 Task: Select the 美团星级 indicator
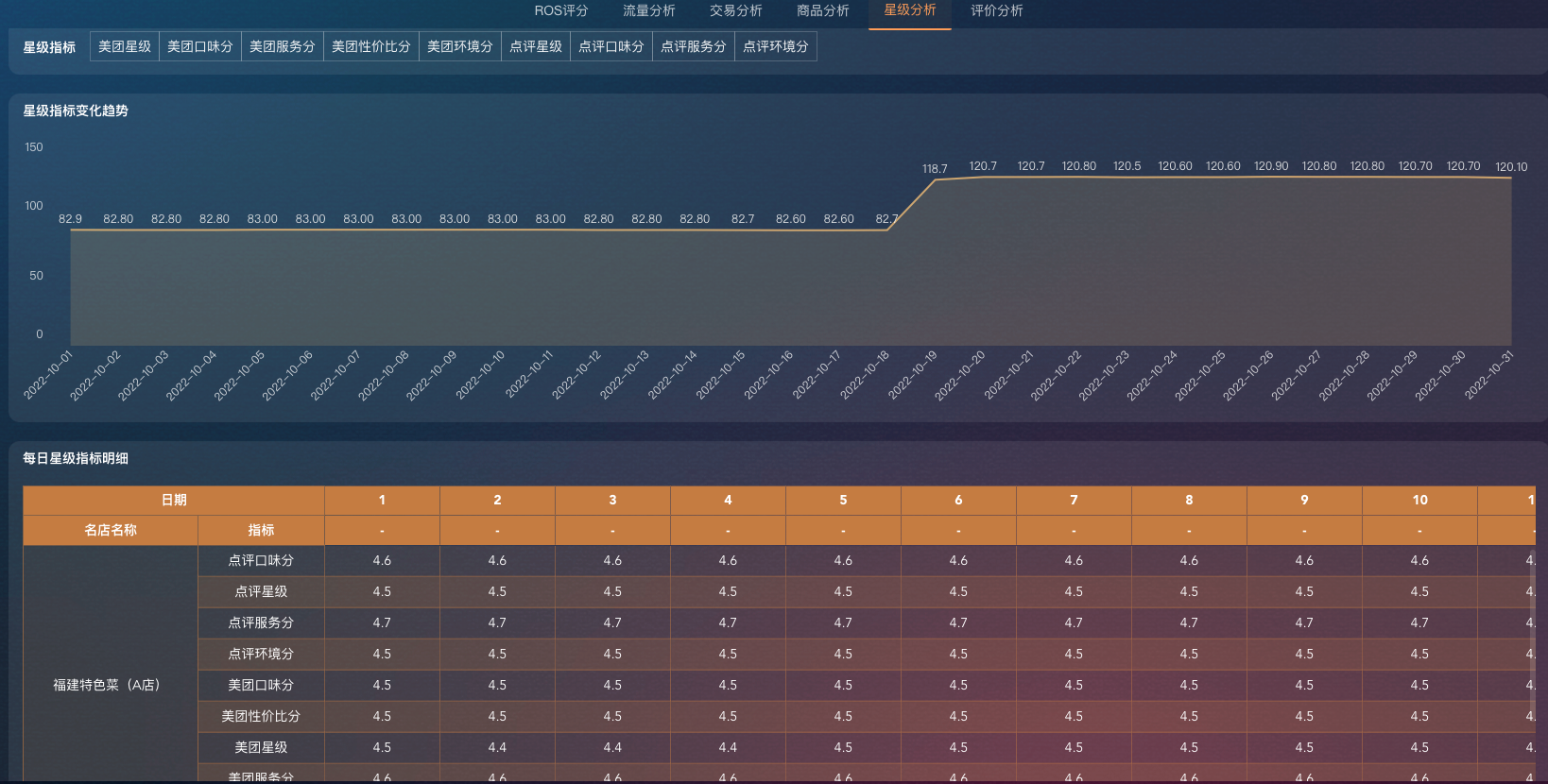[x=125, y=46]
